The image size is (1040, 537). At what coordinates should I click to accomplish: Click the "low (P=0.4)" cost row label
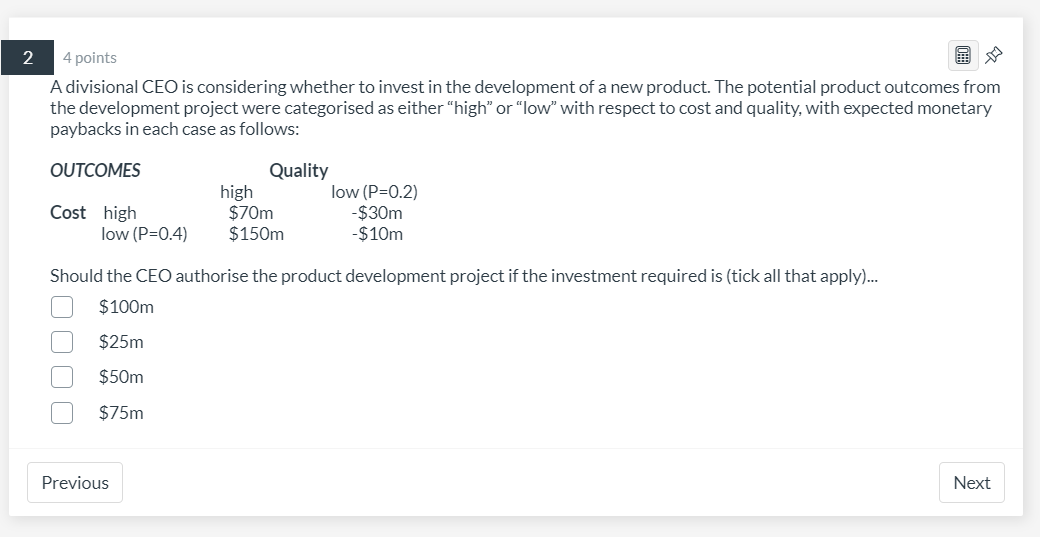[144, 234]
